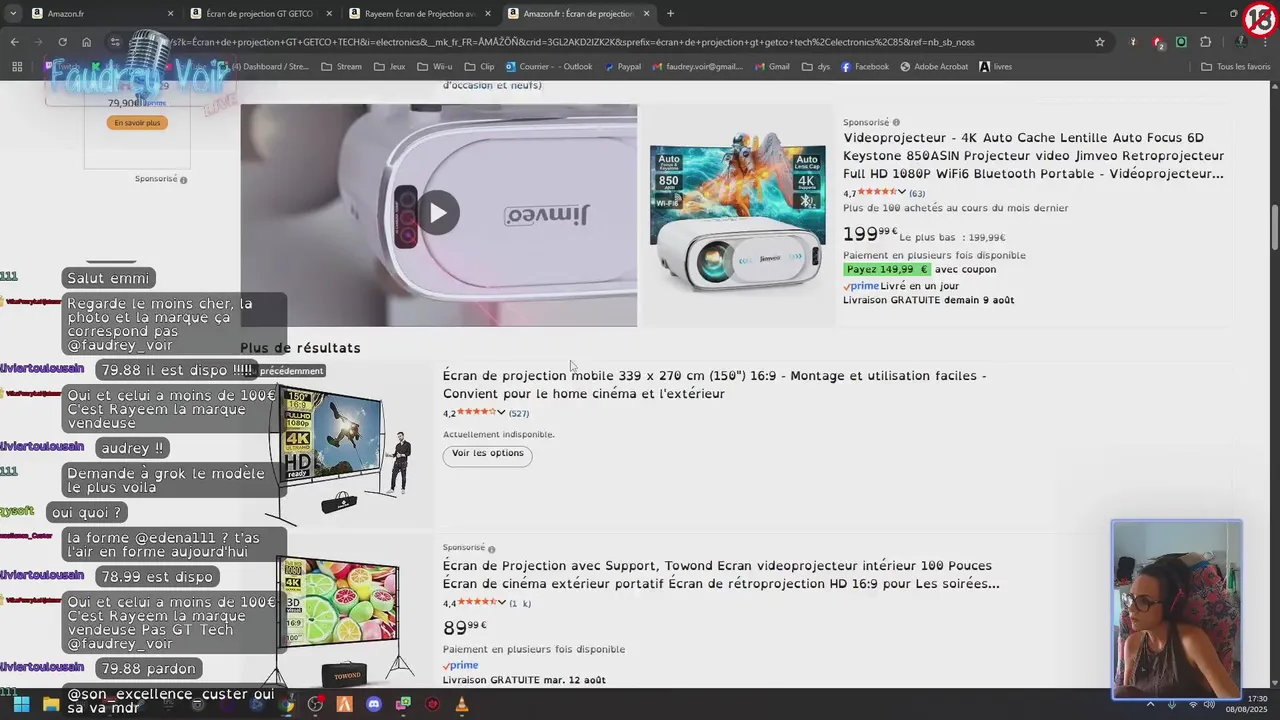1280x720 pixels.
Task: Click the 199,99€ Jimveo price
Action: (870, 234)
